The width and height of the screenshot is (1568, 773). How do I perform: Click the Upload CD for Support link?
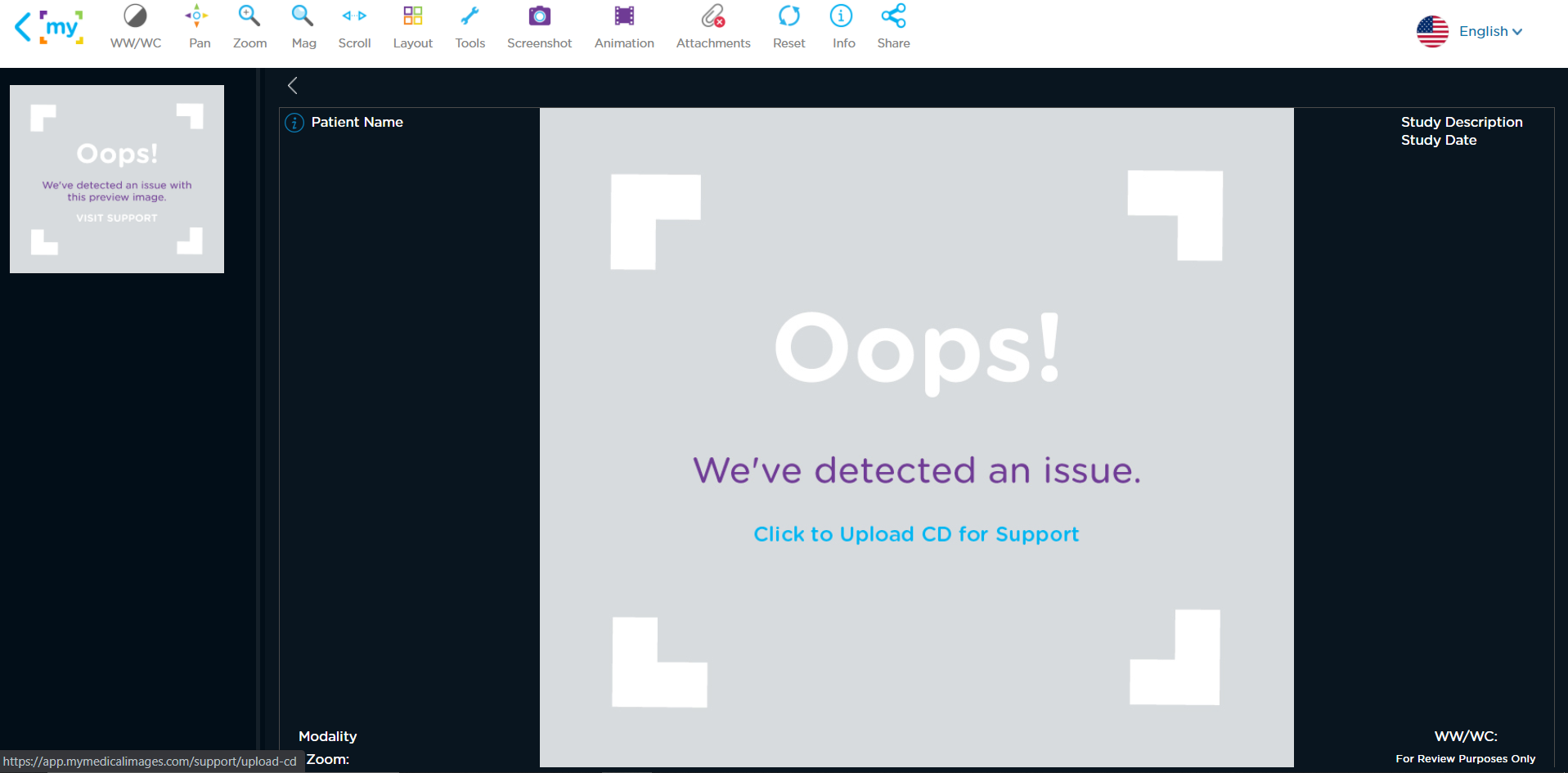[x=916, y=534]
